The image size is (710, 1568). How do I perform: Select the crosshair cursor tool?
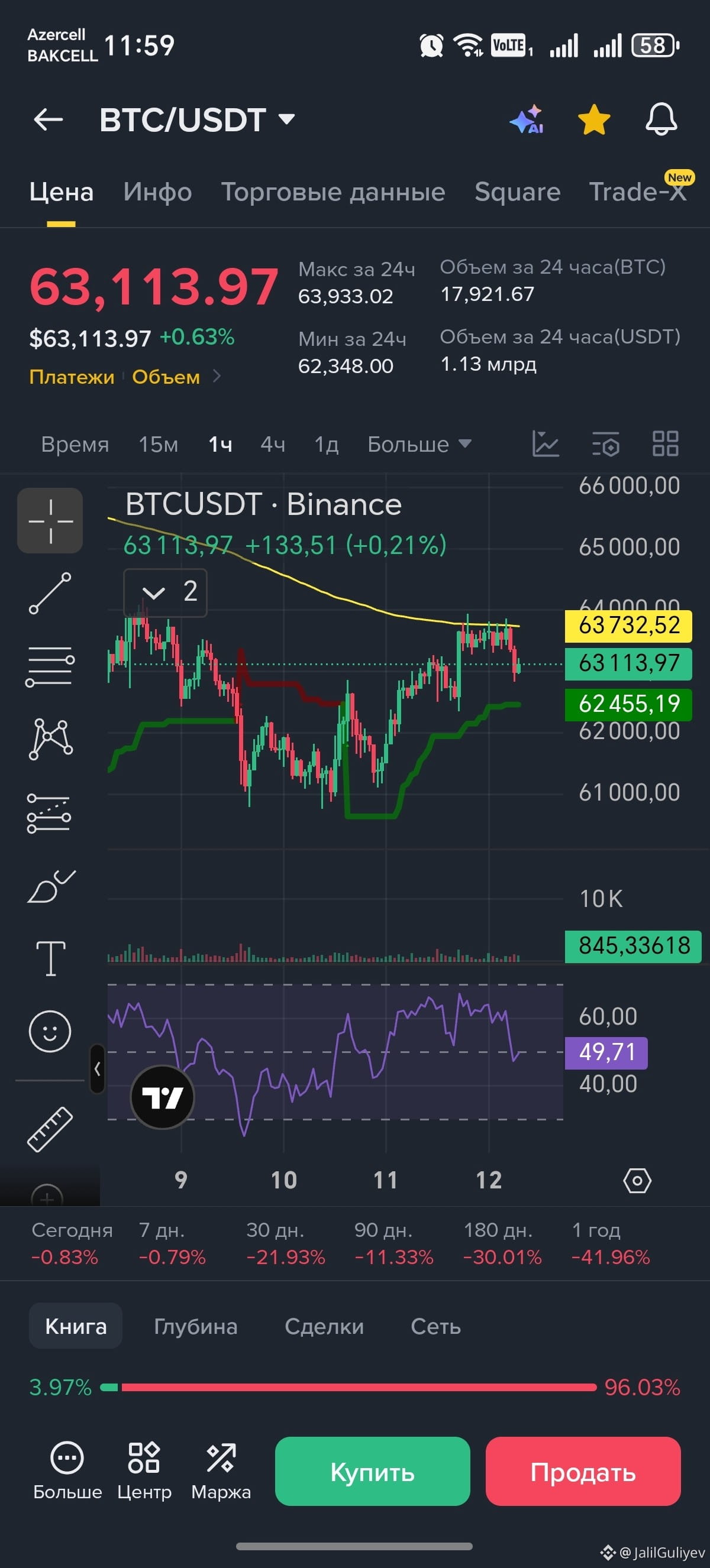(x=50, y=521)
